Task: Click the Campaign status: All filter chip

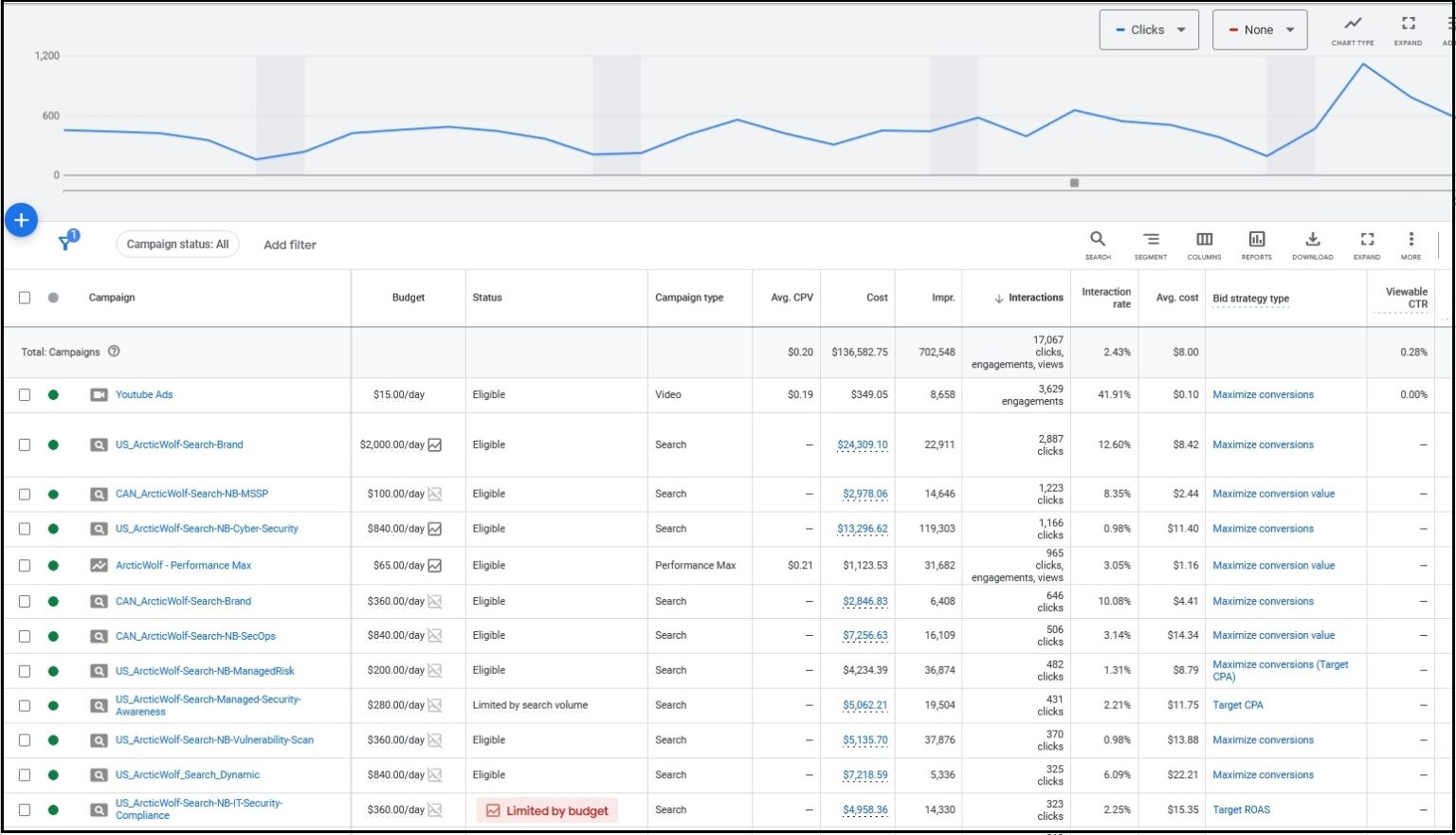Action: 177,245
